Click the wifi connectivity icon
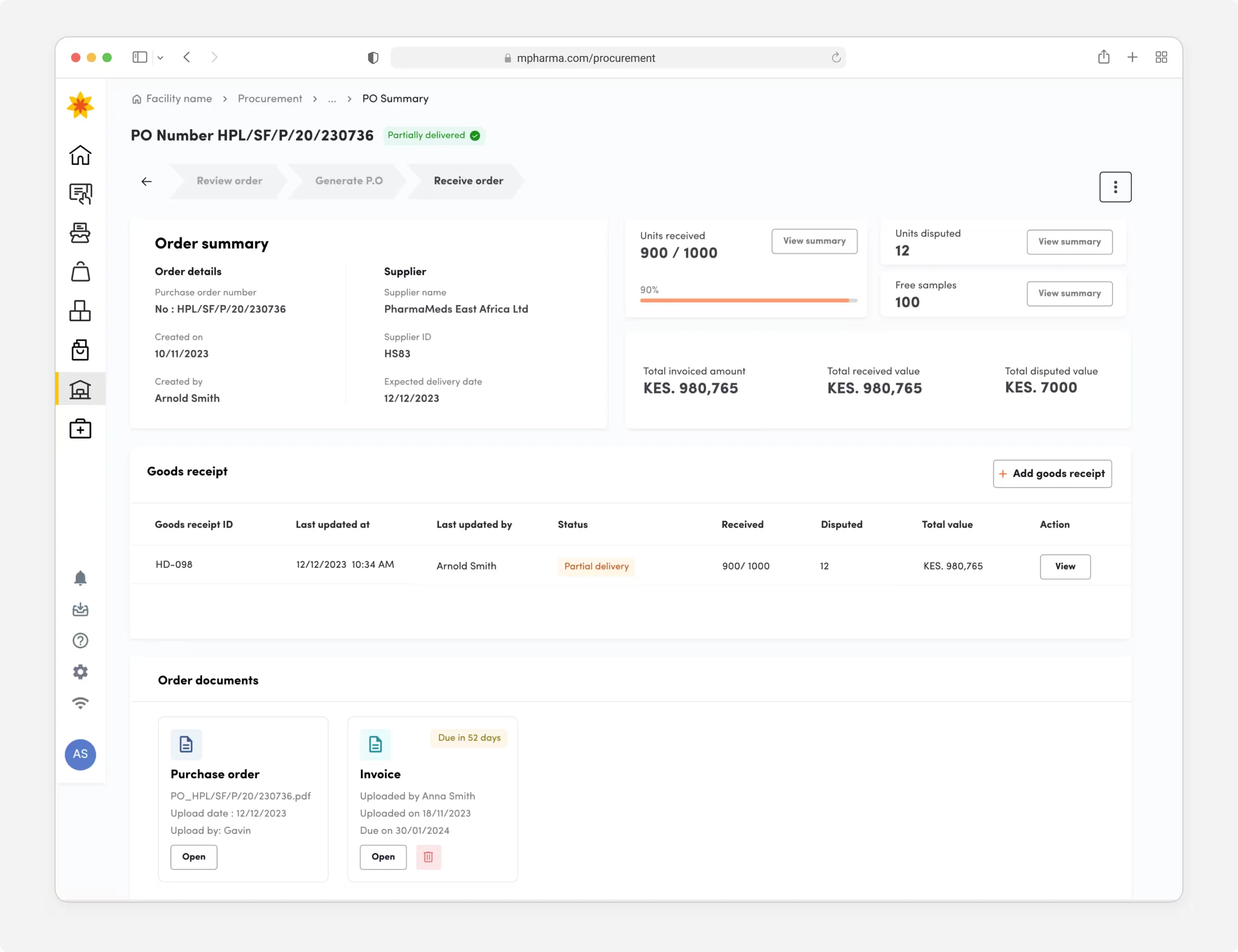 (80, 703)
